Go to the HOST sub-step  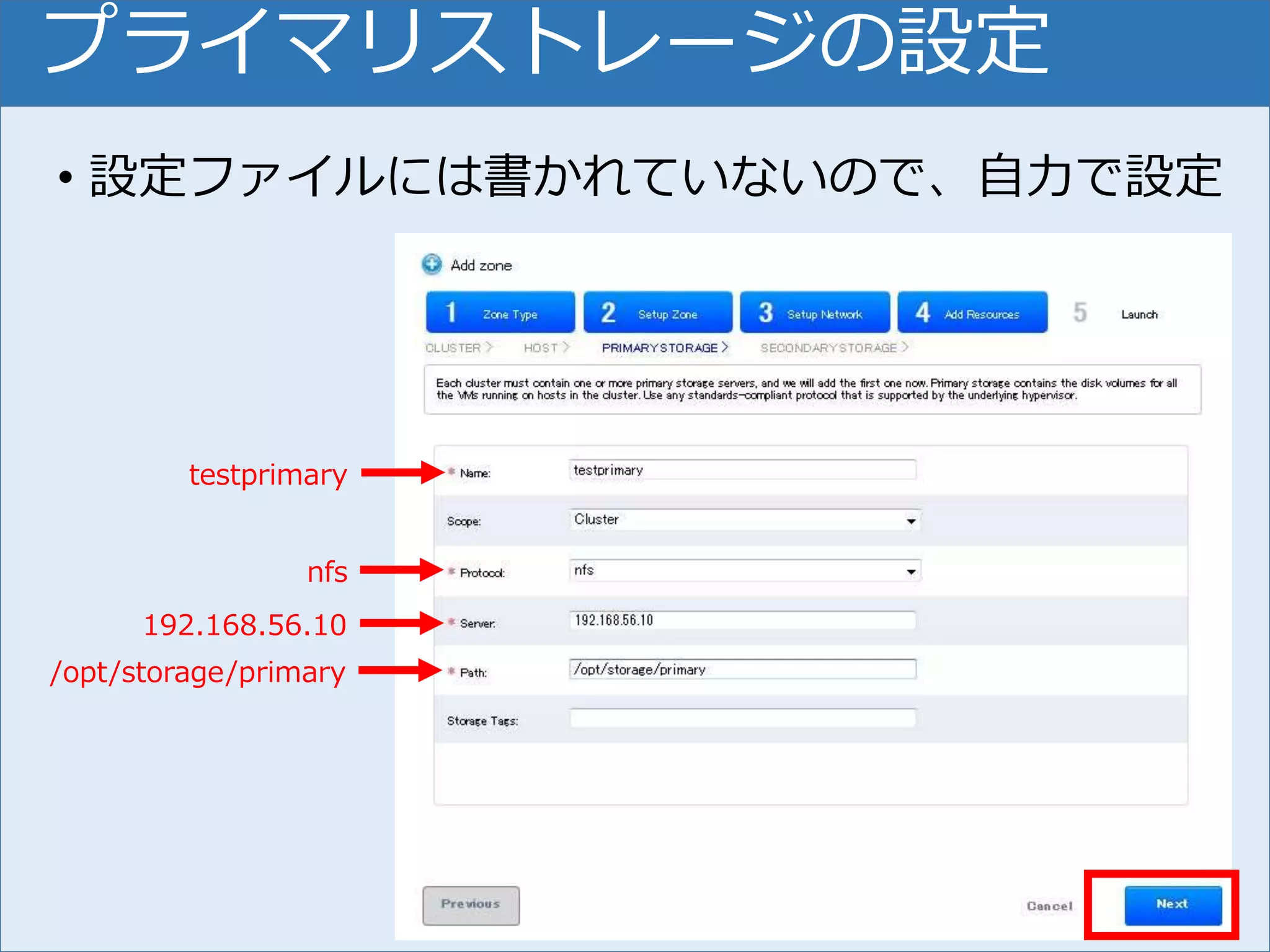(546, 348)
